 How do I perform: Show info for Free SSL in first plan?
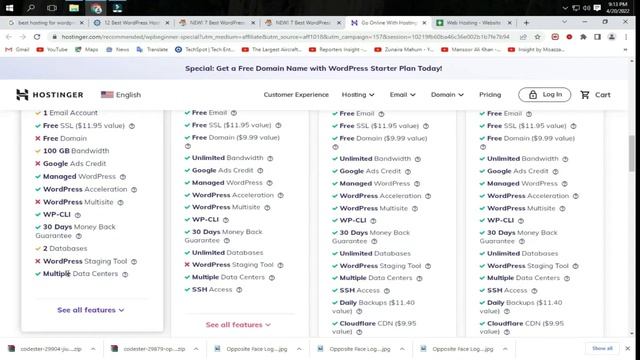tap(132, 126)
